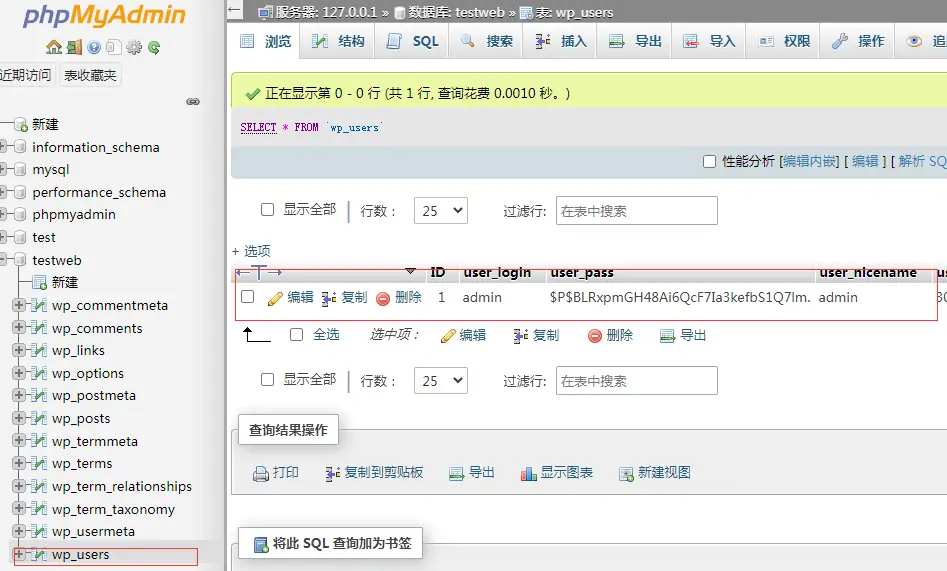Click the log out door icon

click(74, 47)
